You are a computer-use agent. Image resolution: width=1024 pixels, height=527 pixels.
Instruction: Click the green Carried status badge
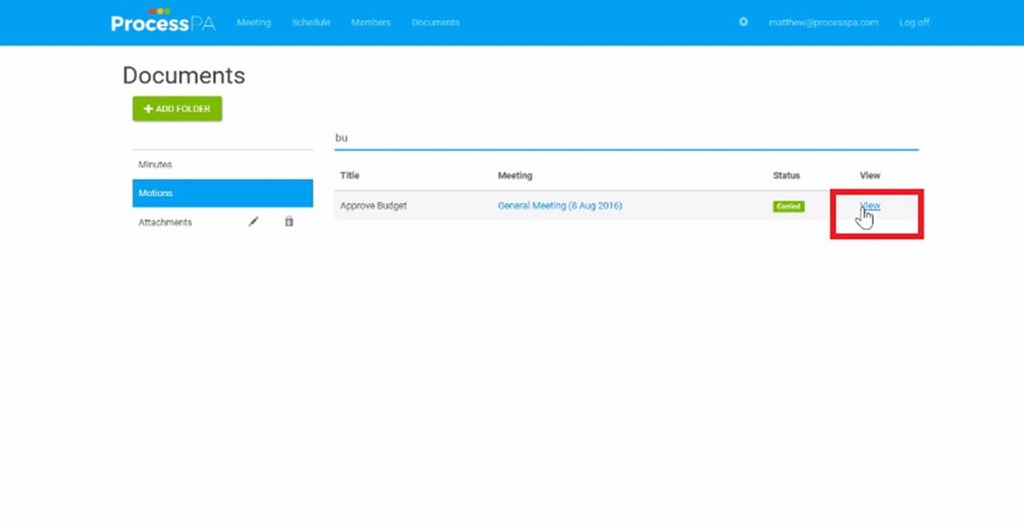(x=788, y=206)
